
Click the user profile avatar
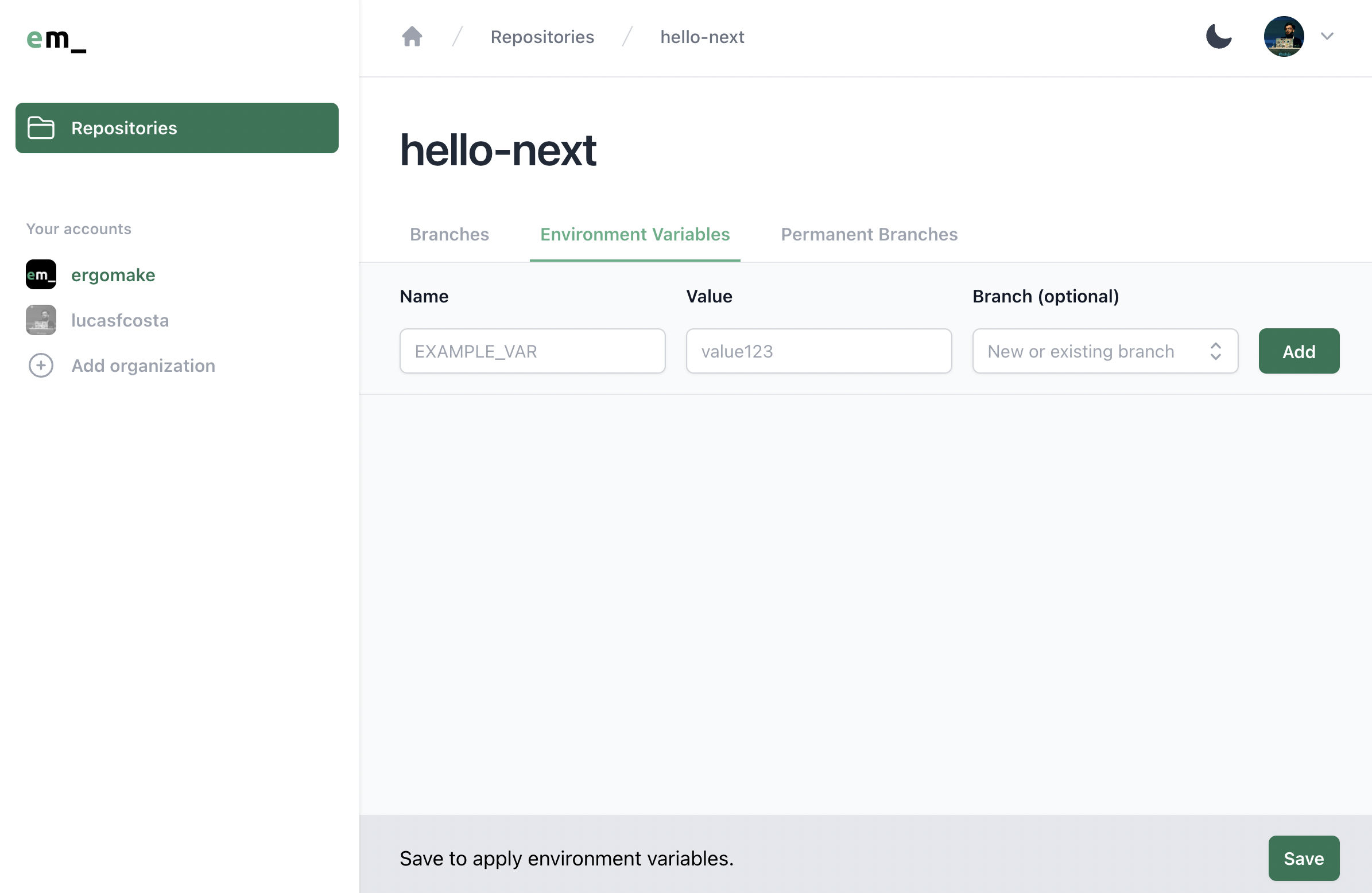[1283, 37]
